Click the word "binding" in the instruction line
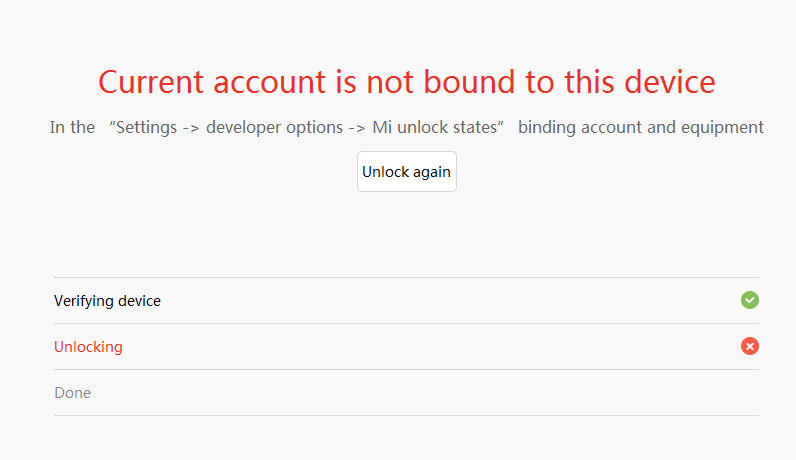This screenshot has height=460, width=796. coord(545,128)
